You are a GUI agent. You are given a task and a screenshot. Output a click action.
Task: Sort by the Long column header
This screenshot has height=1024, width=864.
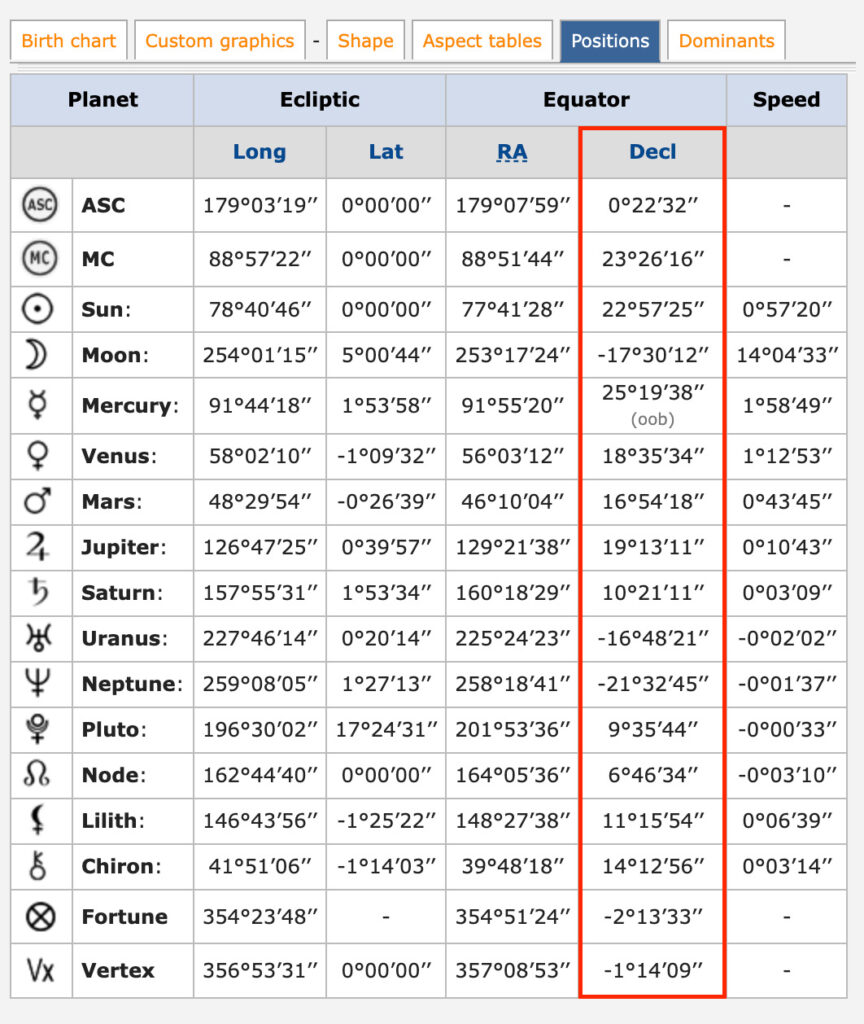(259, 152)
